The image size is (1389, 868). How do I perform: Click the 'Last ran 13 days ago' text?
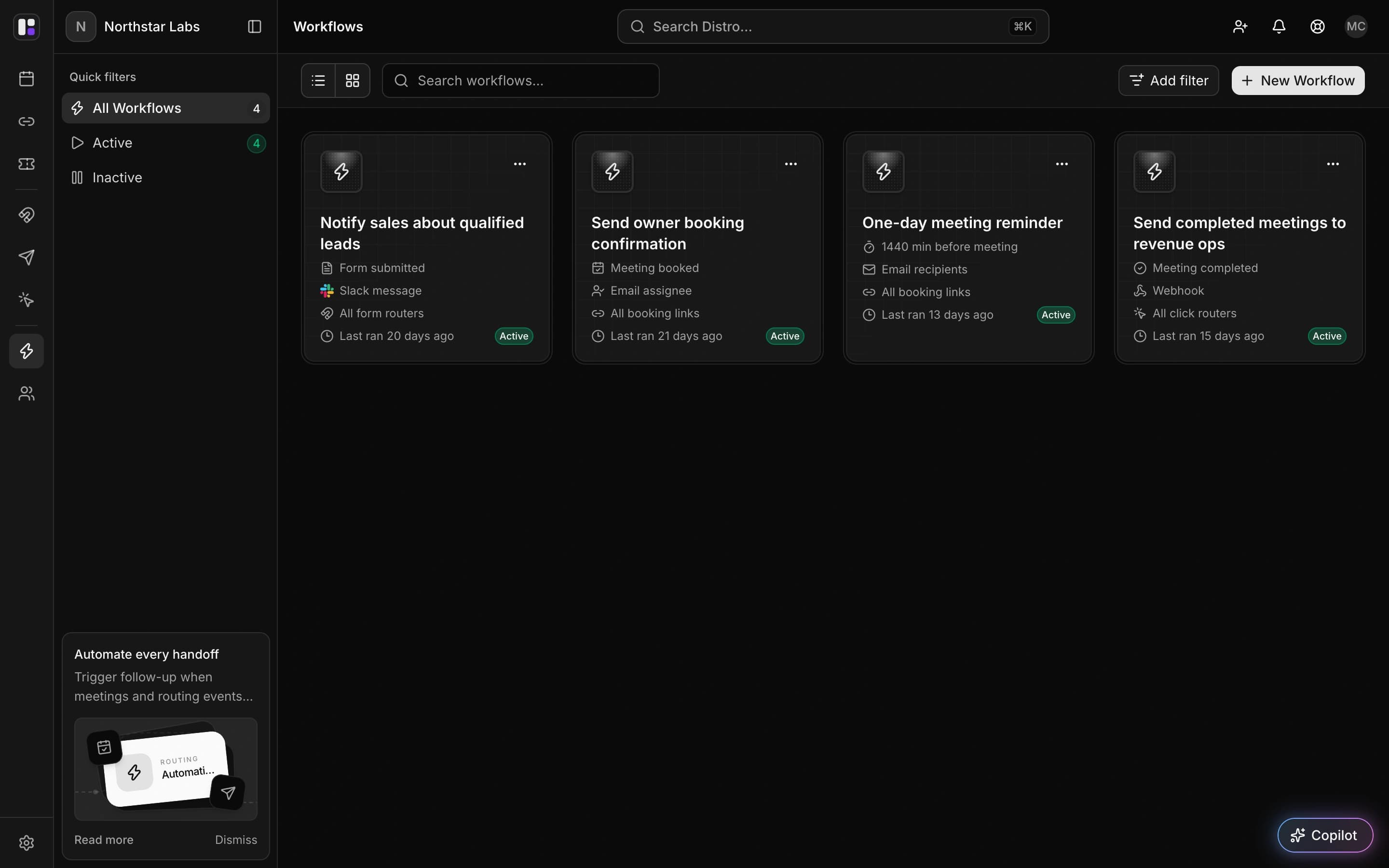[x=937, y=315]
